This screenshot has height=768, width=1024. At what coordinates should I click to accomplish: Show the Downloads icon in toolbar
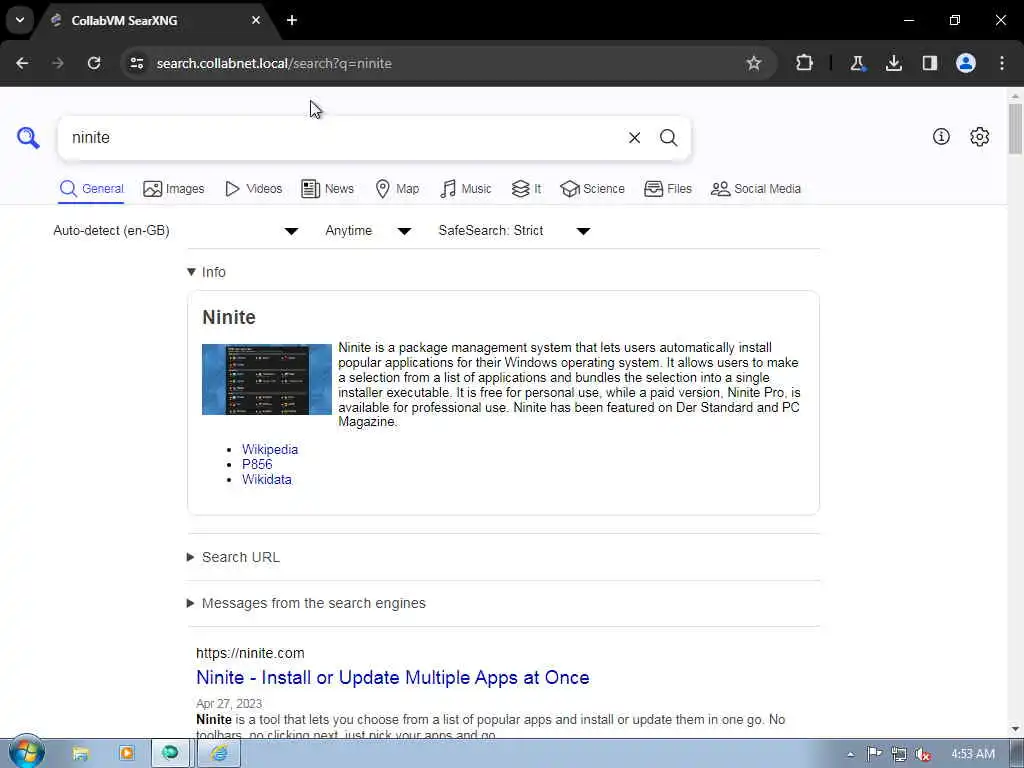pos(893,63)
